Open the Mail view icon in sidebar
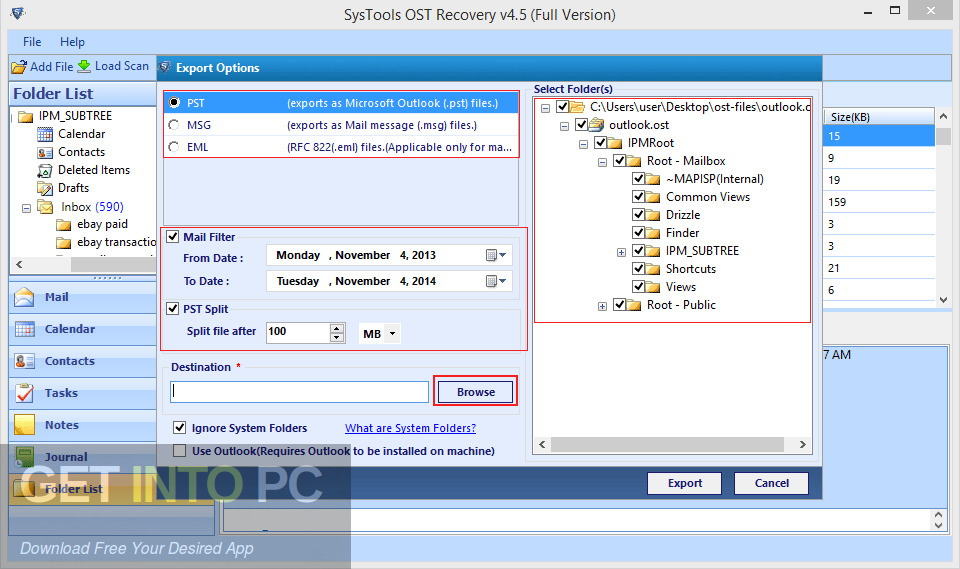Screen dimensions: 960x569 click(x=24, y=297)
